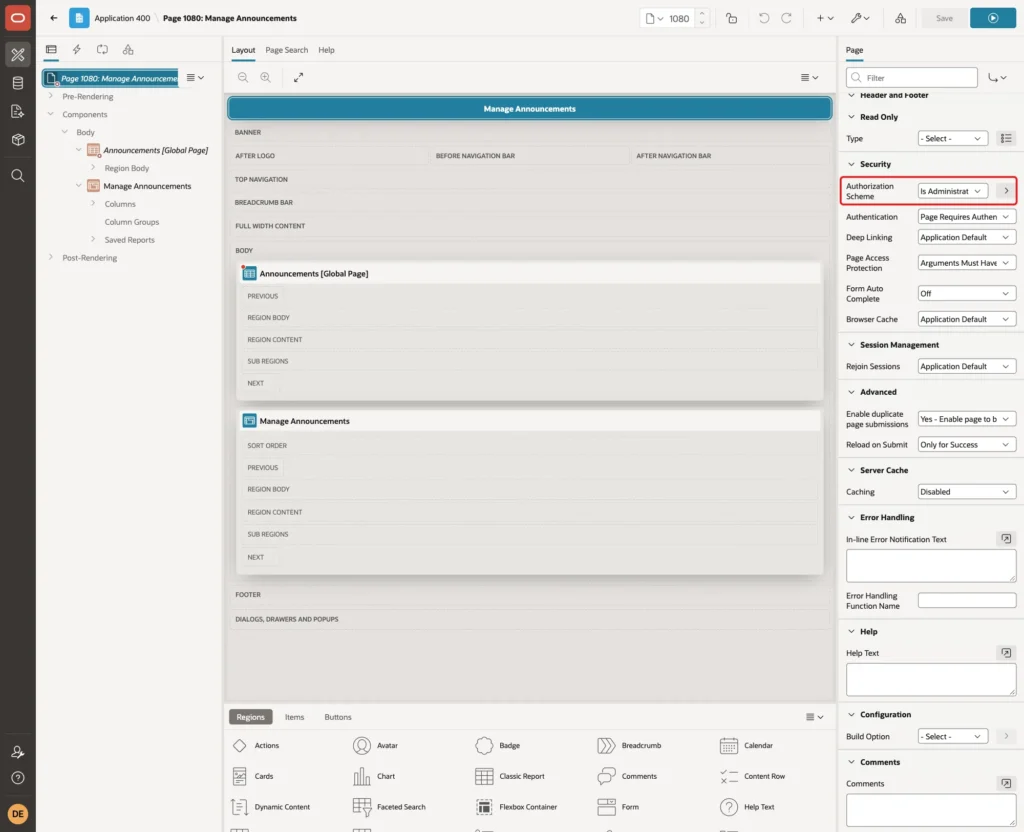1024x832 pixels.
Task: Open the Deep Linking dropdown
Action: click(x=967, y=237)
